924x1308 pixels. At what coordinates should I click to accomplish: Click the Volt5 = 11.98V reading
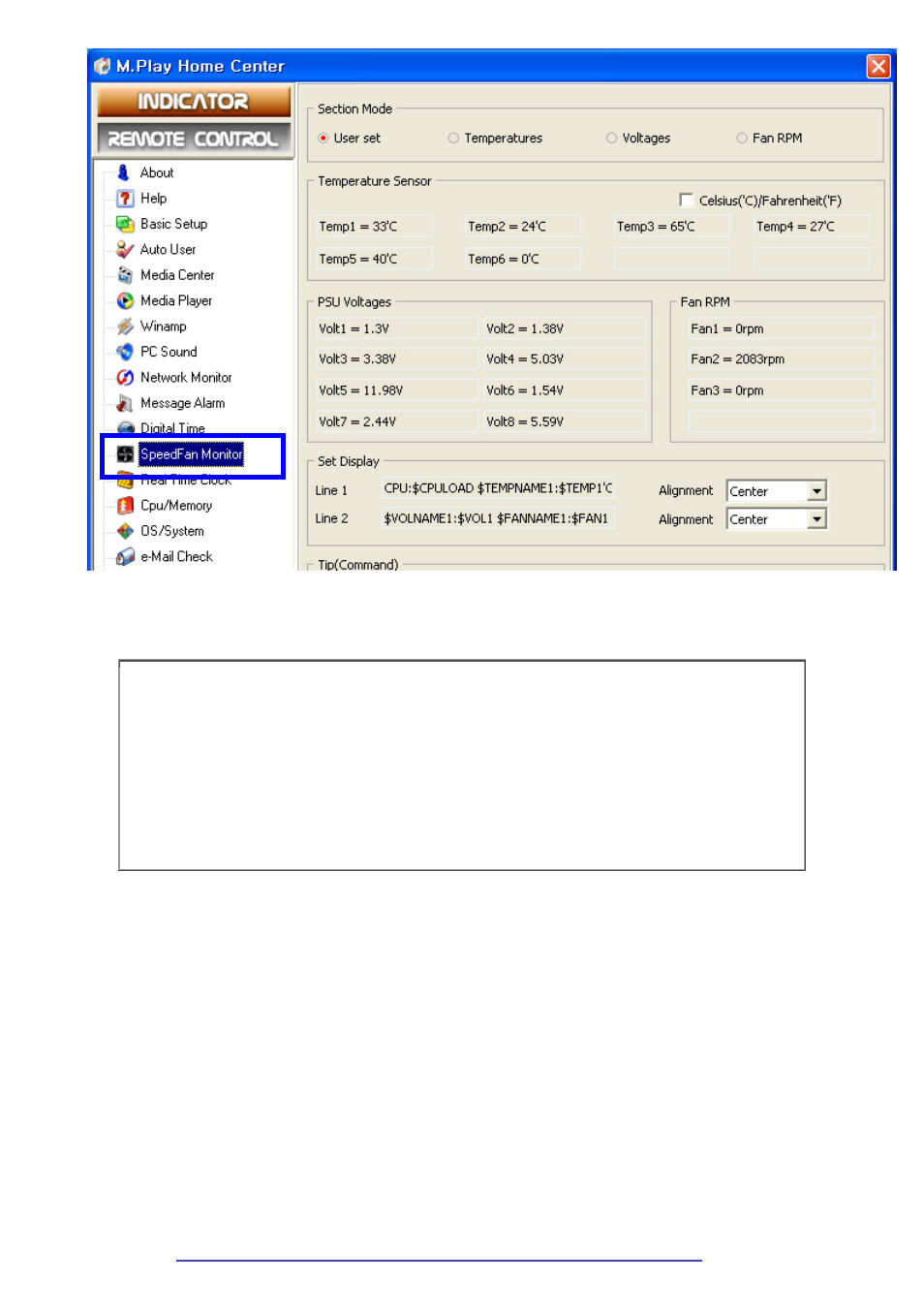click(x=396, y=390)
